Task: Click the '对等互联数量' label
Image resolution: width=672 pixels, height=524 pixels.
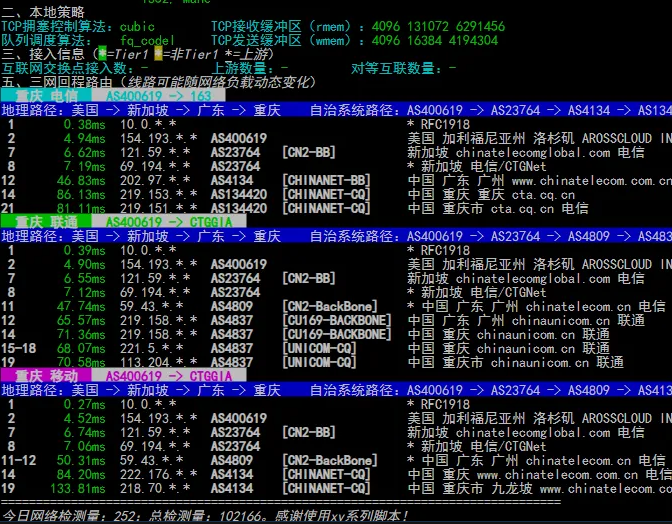Action: 393,68
